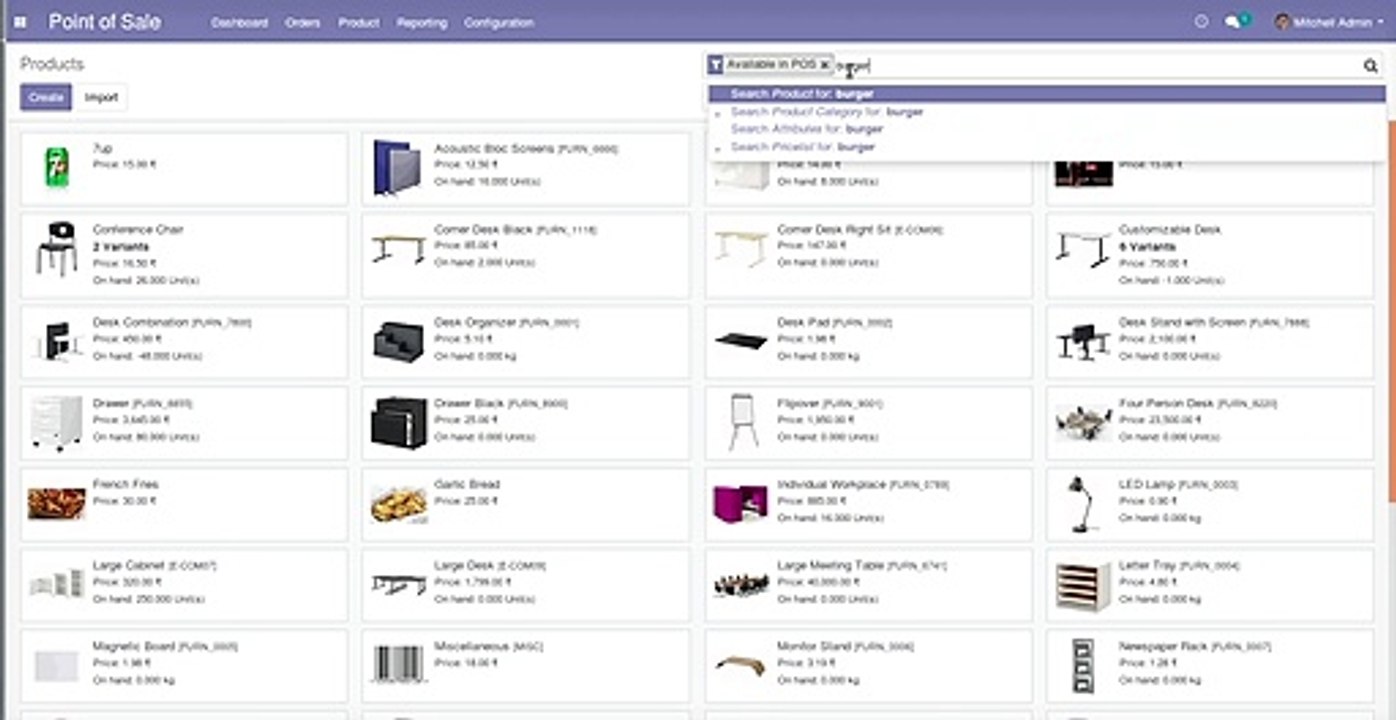The height and width of the screenshot is (720, 1396).
Task: Open the apps grid menu icon
Action: 20,21
